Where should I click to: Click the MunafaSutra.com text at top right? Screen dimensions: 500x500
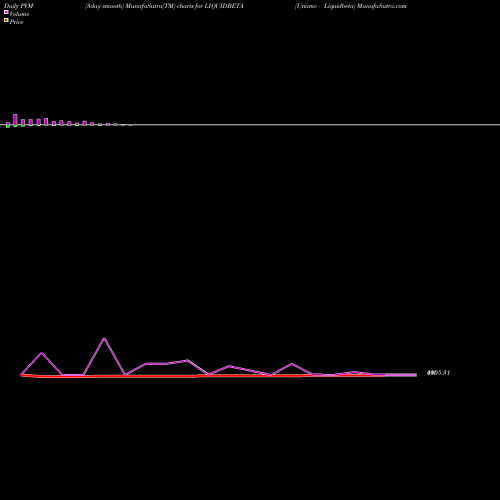[x=381, y=6]
